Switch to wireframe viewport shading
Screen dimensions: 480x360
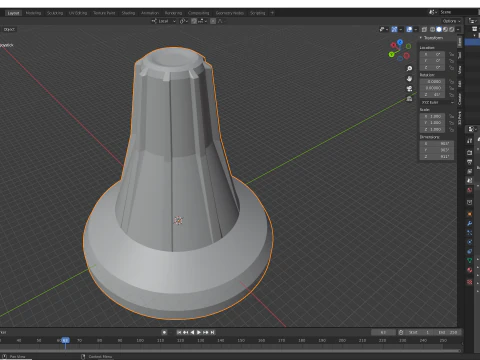(433, 29)
